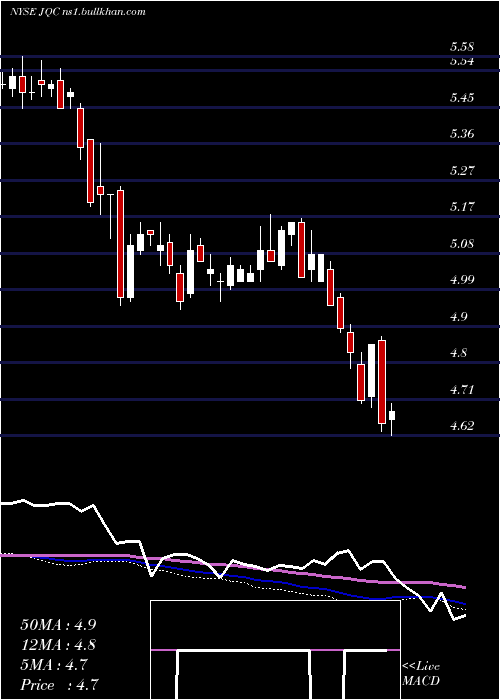
Task: Click the 5.17 price axis label
Action: tap(462, 207)
